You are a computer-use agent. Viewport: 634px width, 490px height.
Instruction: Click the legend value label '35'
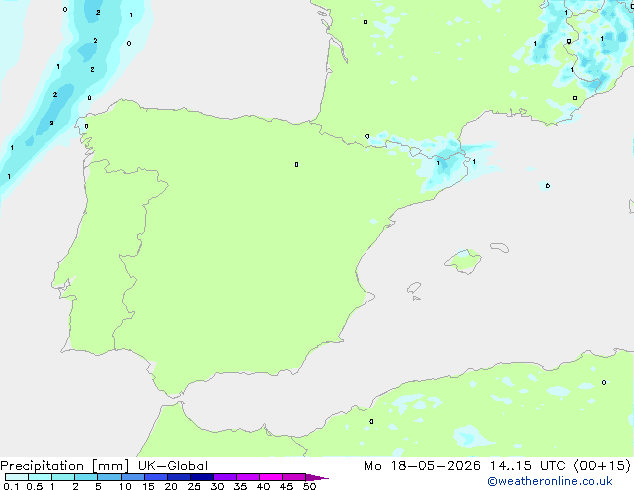(240, 486)
